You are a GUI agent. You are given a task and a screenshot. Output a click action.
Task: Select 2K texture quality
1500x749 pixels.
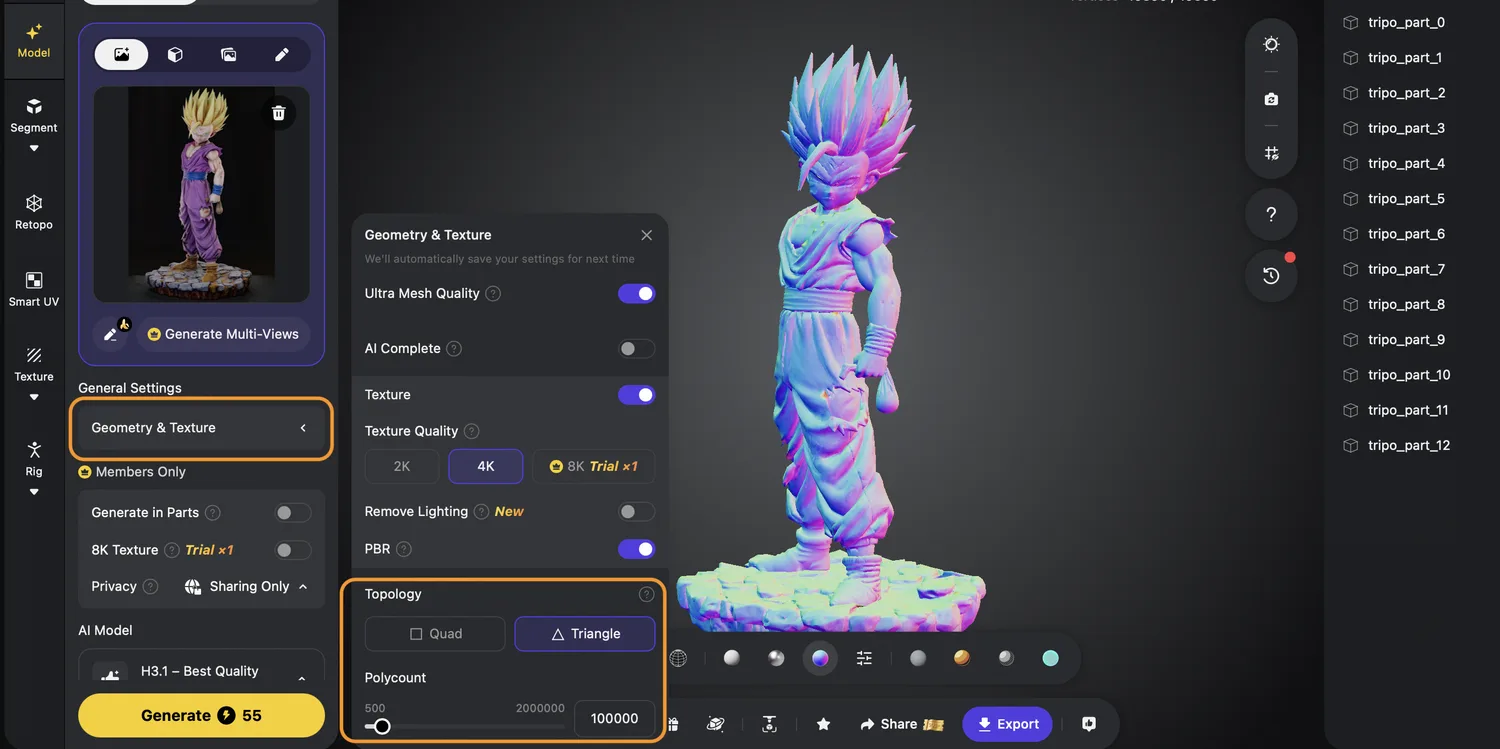coord(402,466)
